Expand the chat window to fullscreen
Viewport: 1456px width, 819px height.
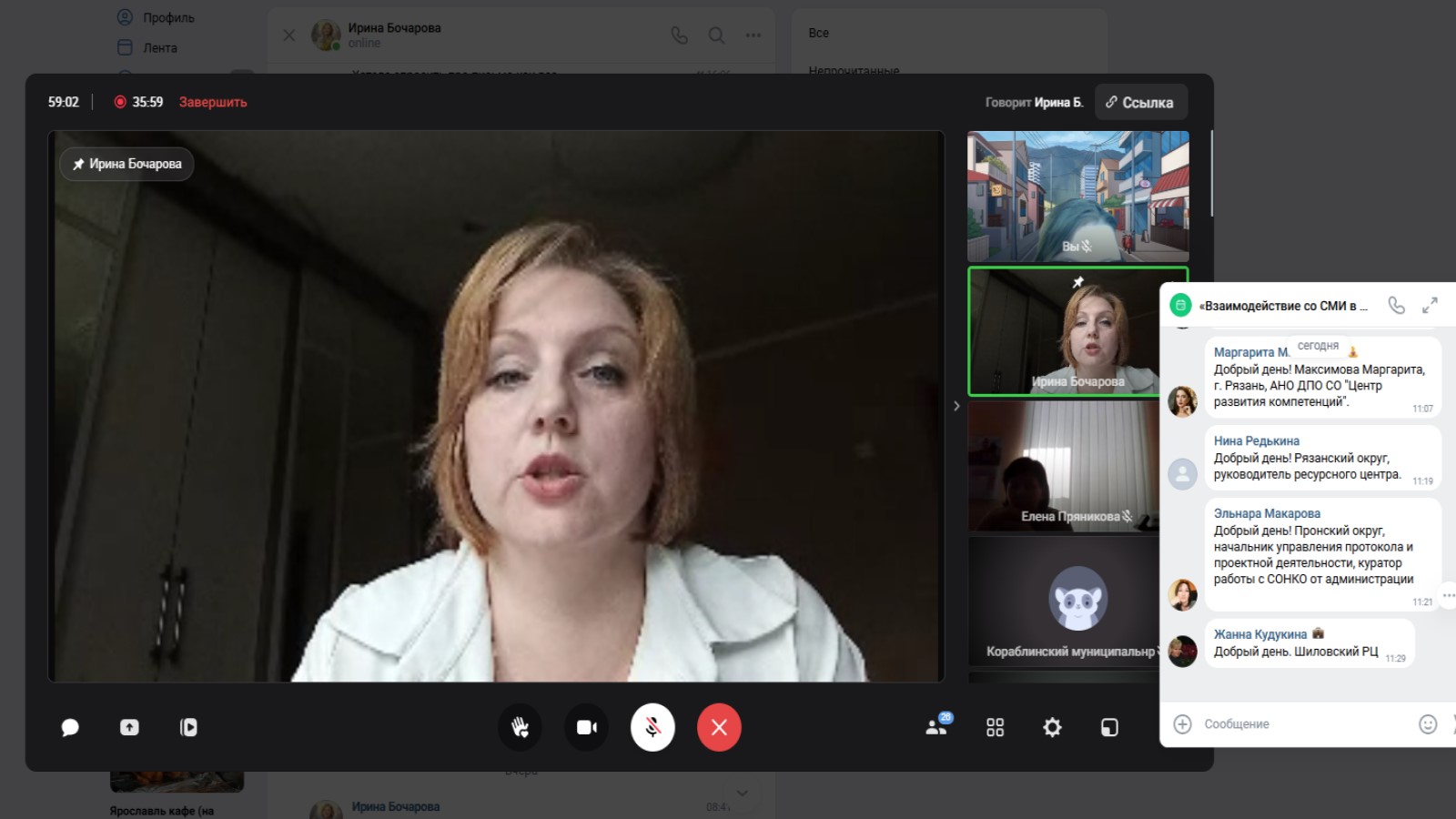[1430, 306]
